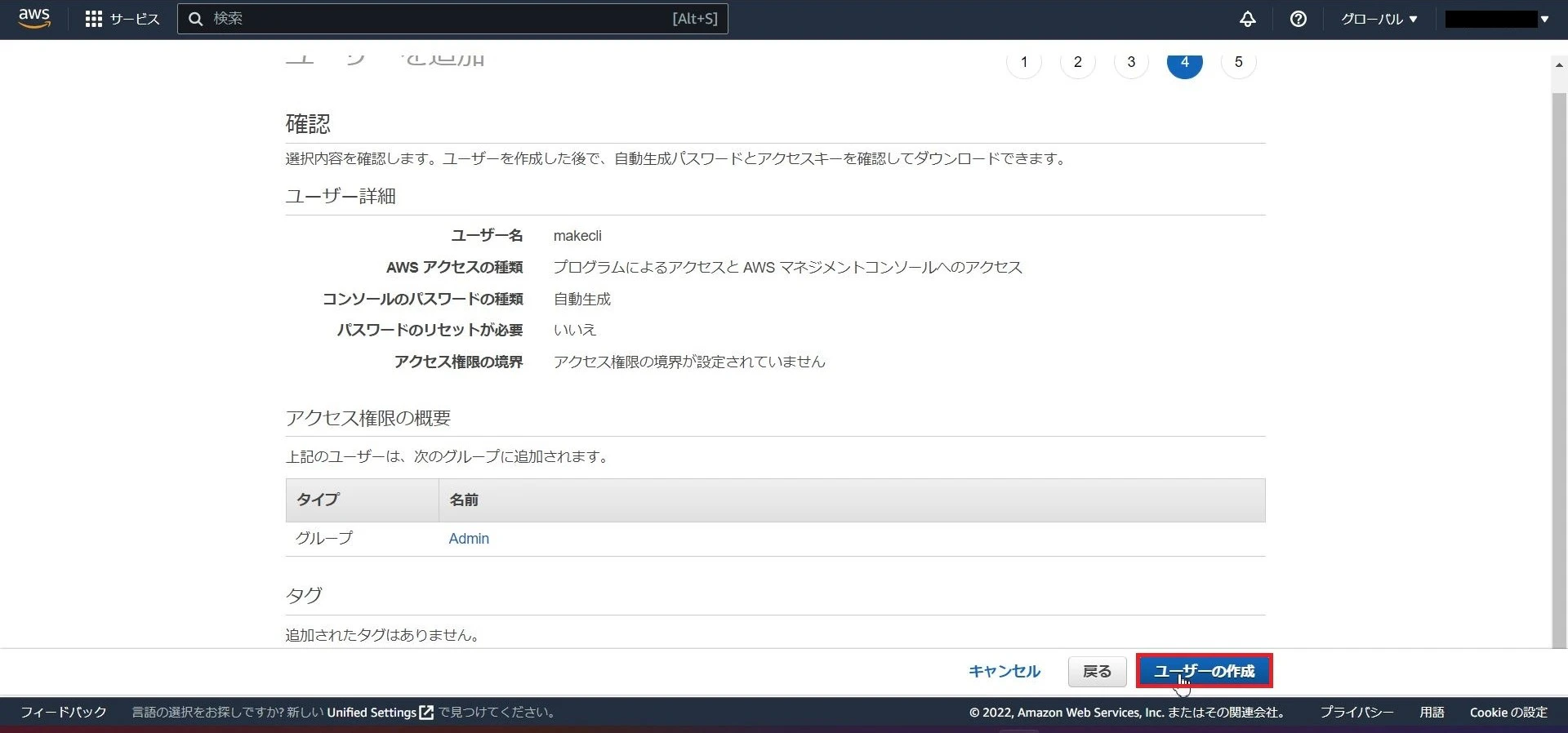This screenshot has width=1568, height=733.
Task: Open the help question mark icon
Action: 1298,19
